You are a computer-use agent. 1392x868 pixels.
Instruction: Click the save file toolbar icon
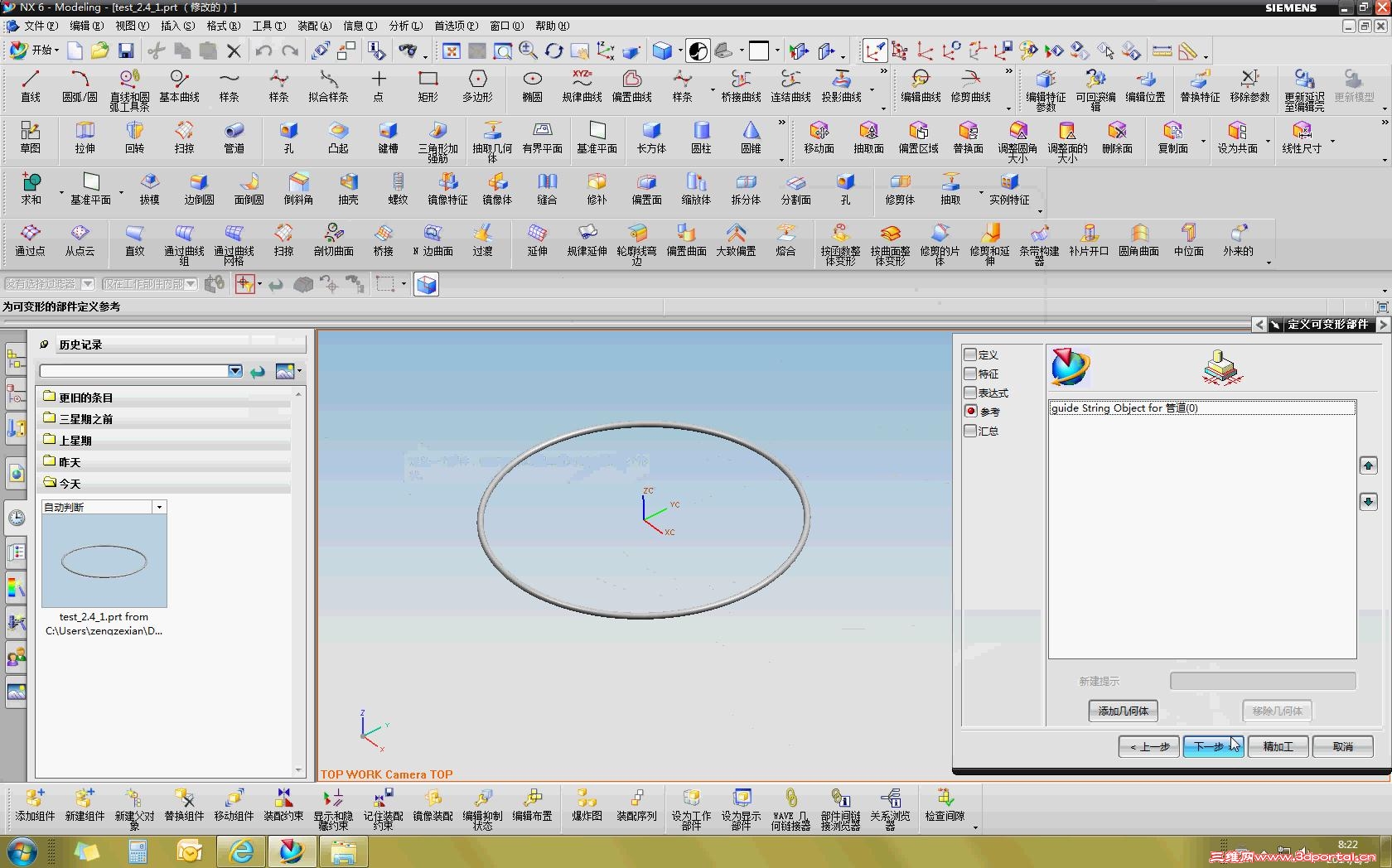tap(126, 51)
